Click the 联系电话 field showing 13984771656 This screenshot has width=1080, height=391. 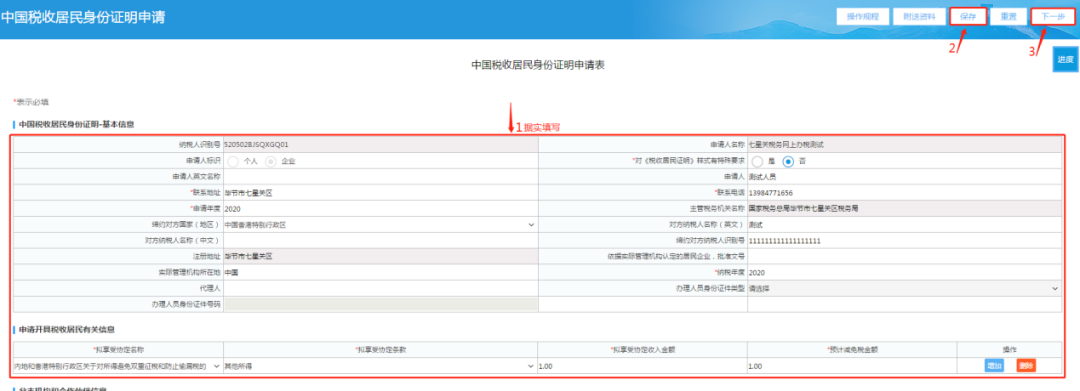pyautogui.click(x=904, y=193)
